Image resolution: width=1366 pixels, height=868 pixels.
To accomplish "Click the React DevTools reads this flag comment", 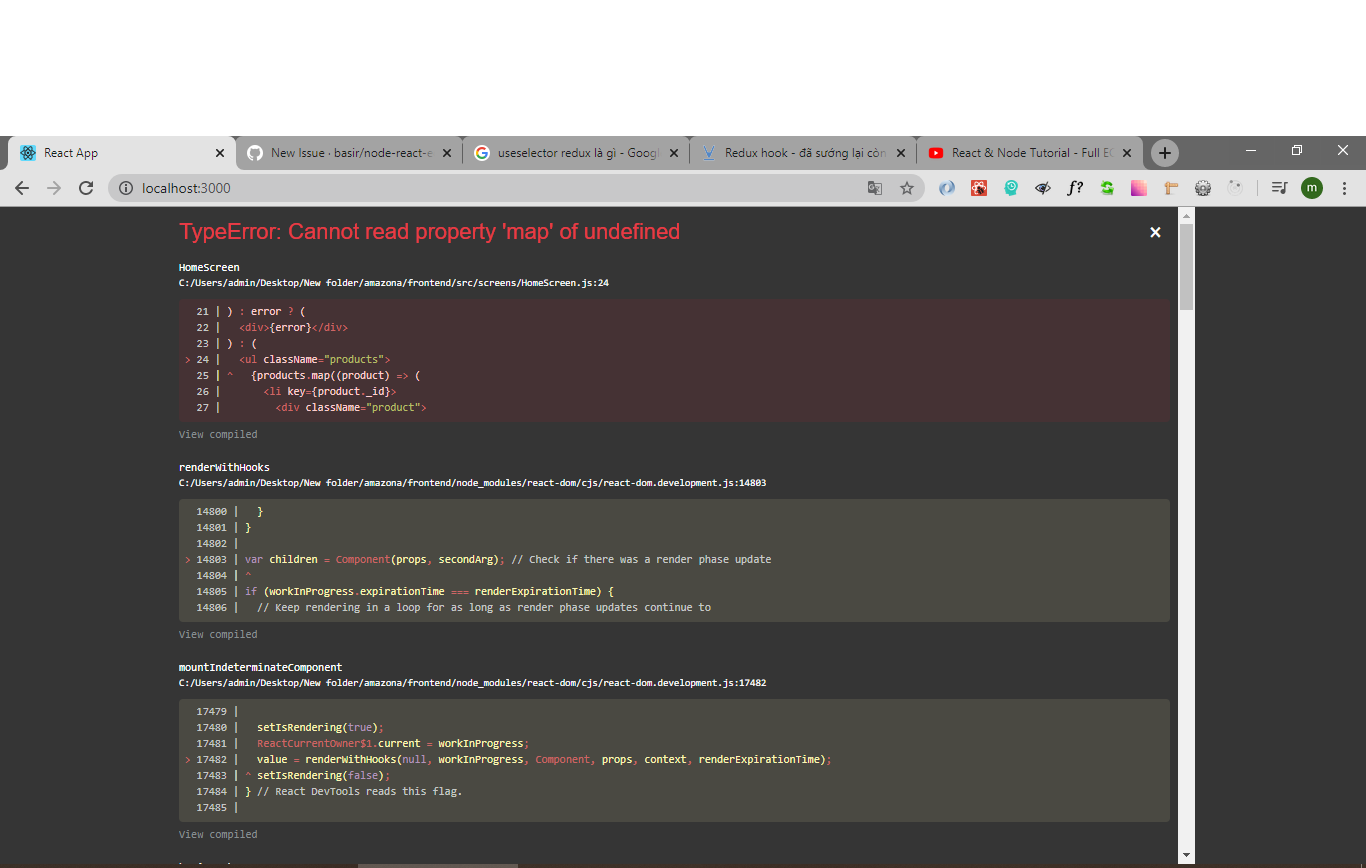I will [360, 792].
